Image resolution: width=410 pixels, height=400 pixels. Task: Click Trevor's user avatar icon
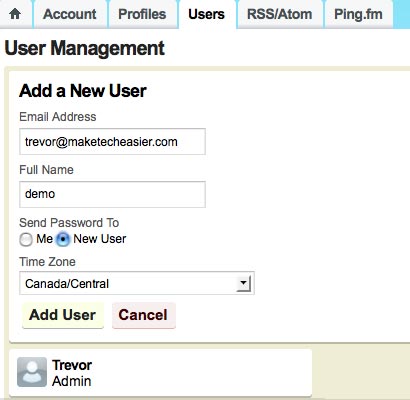click(x=32, y=372)
